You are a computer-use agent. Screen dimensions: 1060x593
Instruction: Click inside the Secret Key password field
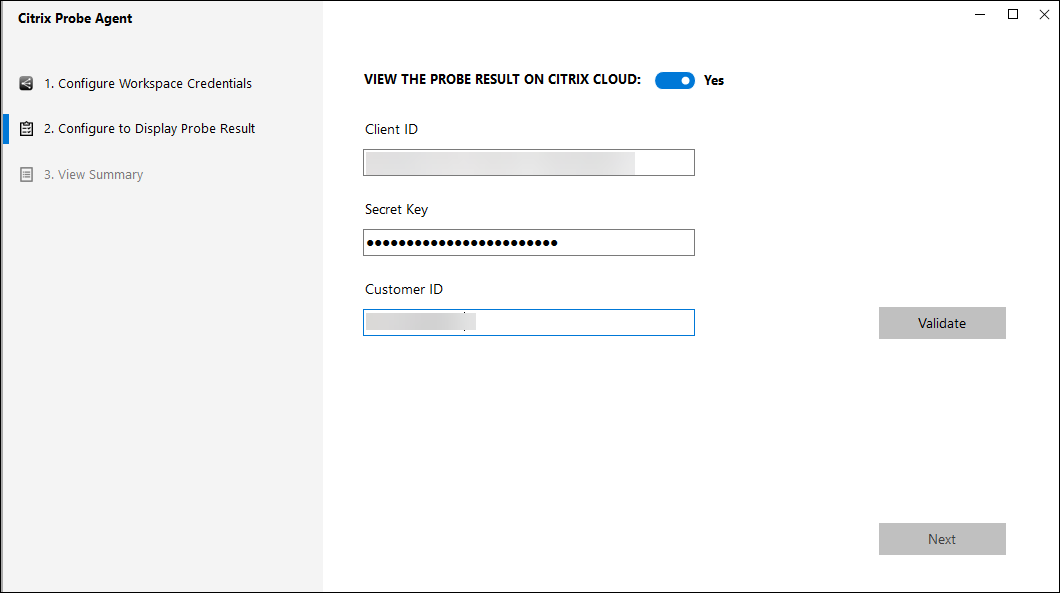click(x=528, y=243)
